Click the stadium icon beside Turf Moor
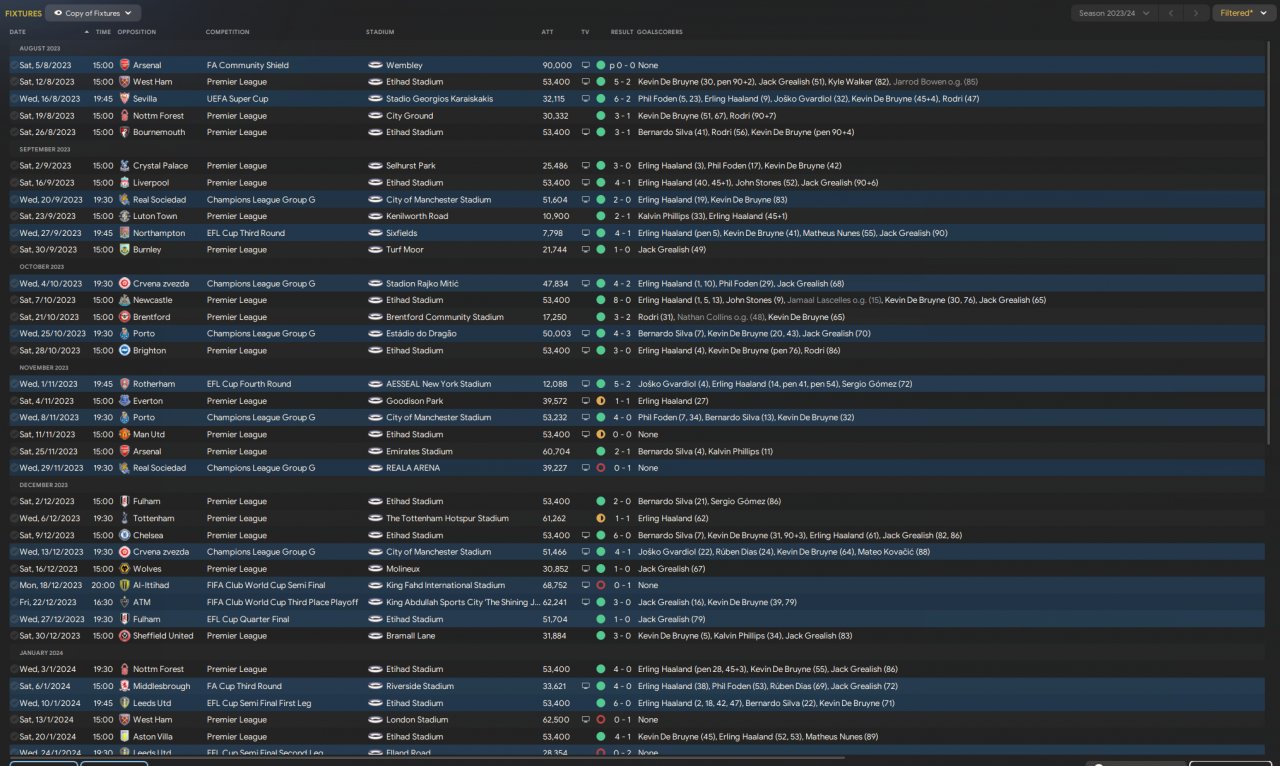This screenshot has height=766, width=1280. [375, 250]
